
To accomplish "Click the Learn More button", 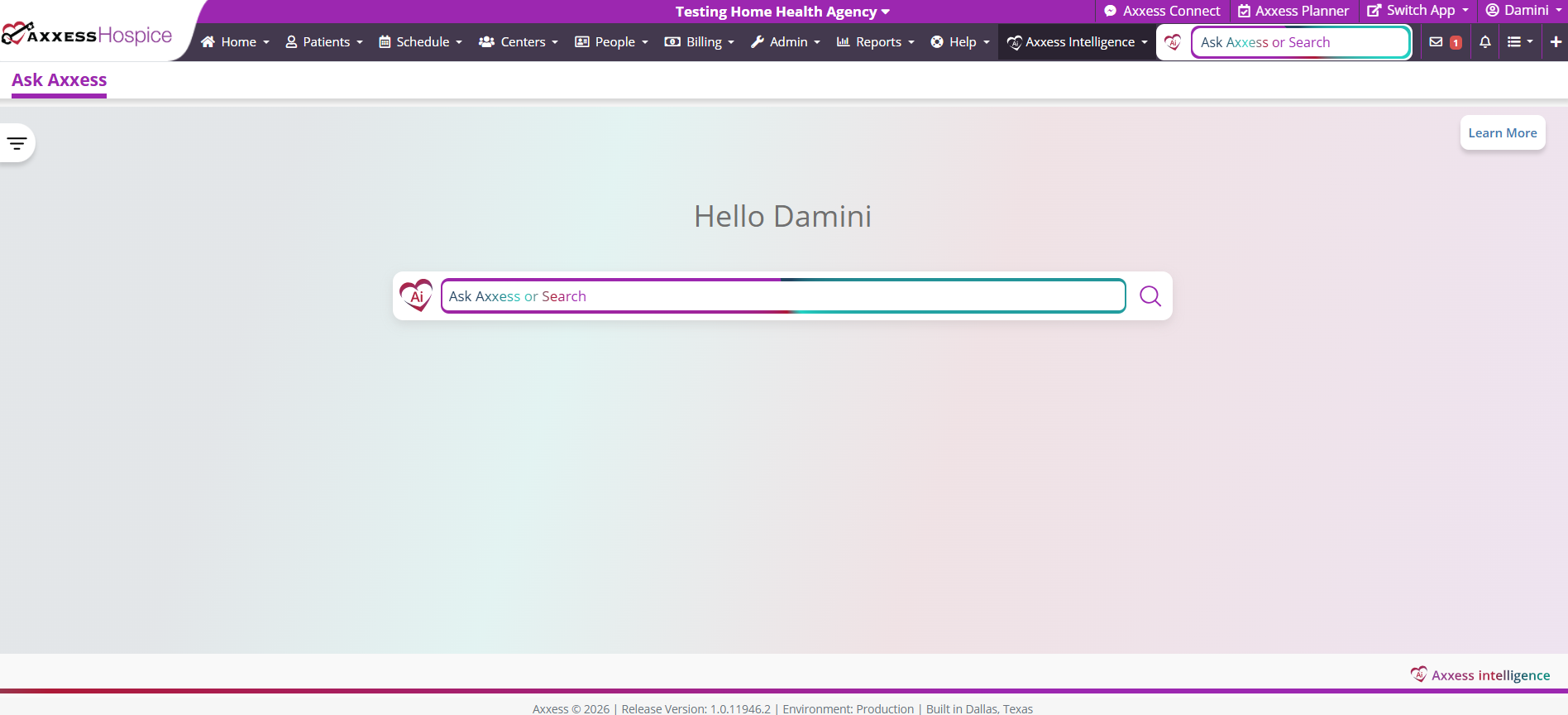I will [1502, 133].
